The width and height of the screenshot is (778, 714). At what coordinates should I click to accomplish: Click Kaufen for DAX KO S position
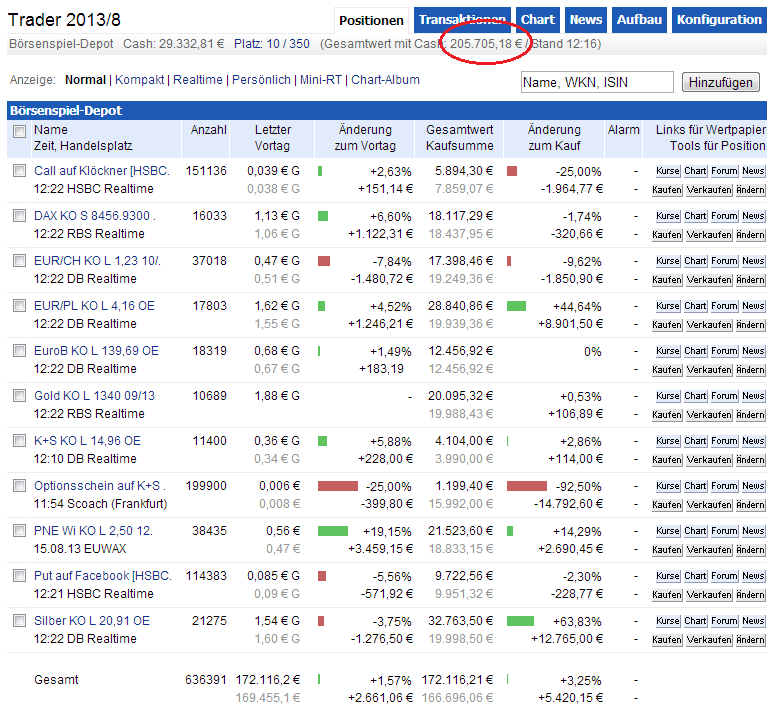point(667,235)
